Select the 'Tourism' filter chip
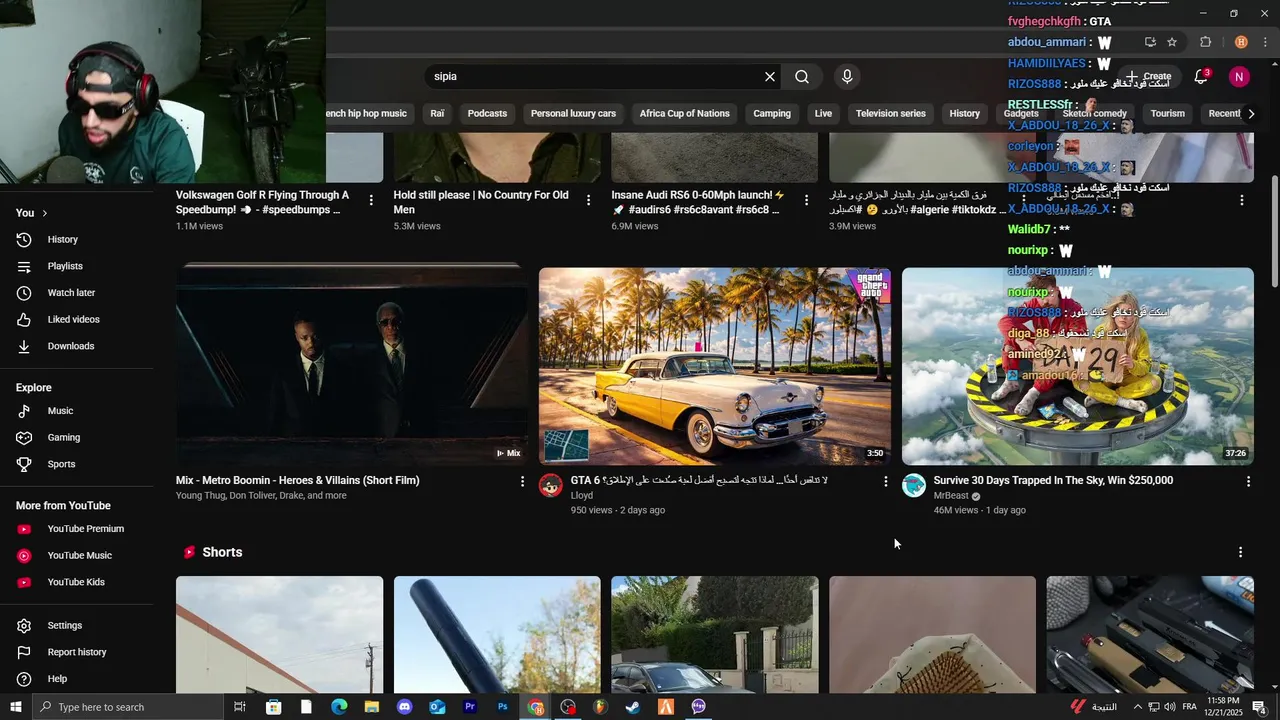1280x720 pixels. (1167, 114)
